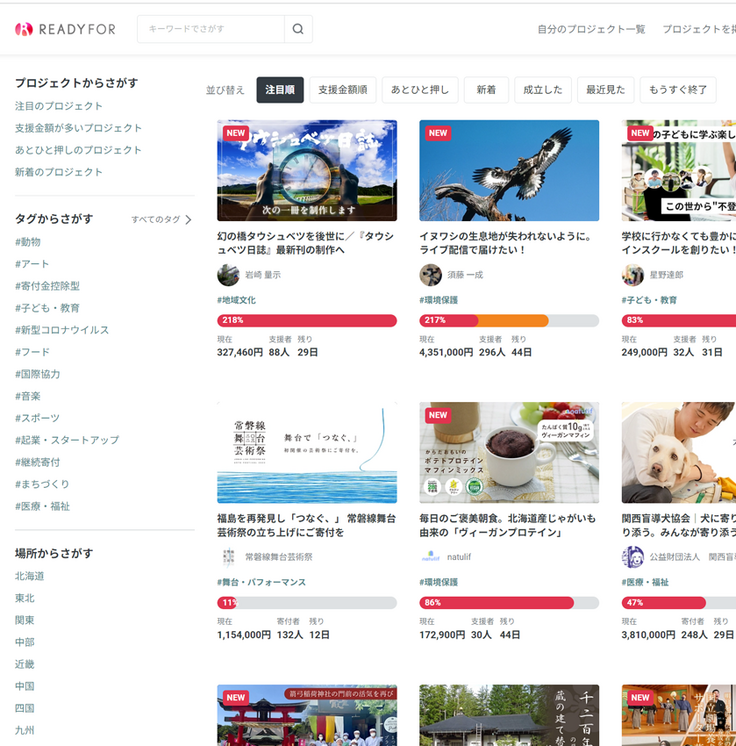Click the search magnifier icon
The height and width of the screenshot is (746, 736).
(298, 29)
